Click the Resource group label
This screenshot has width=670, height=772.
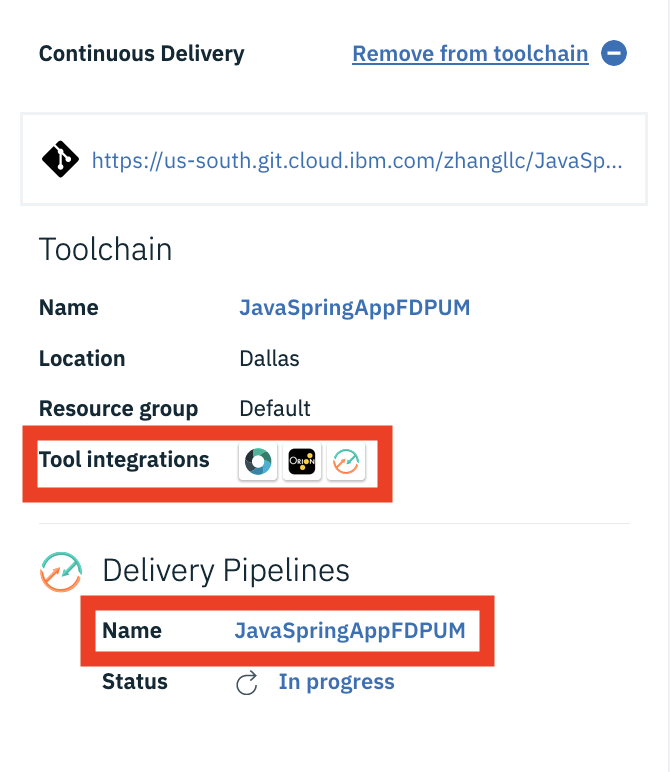click(119, 409)
